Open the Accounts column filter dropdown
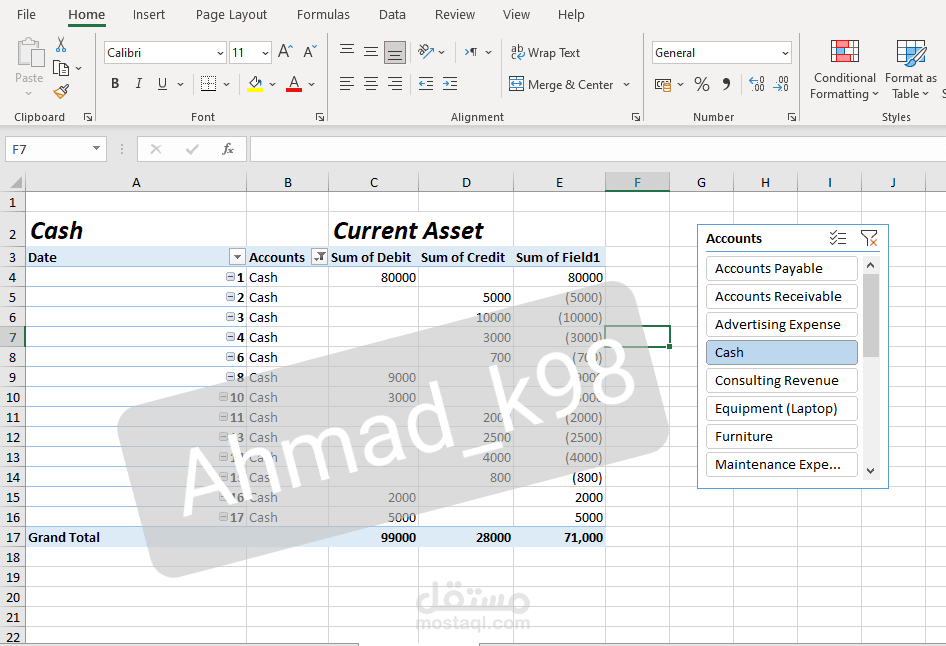The width and height of the screenshot is (946, 646). [319, 257]
